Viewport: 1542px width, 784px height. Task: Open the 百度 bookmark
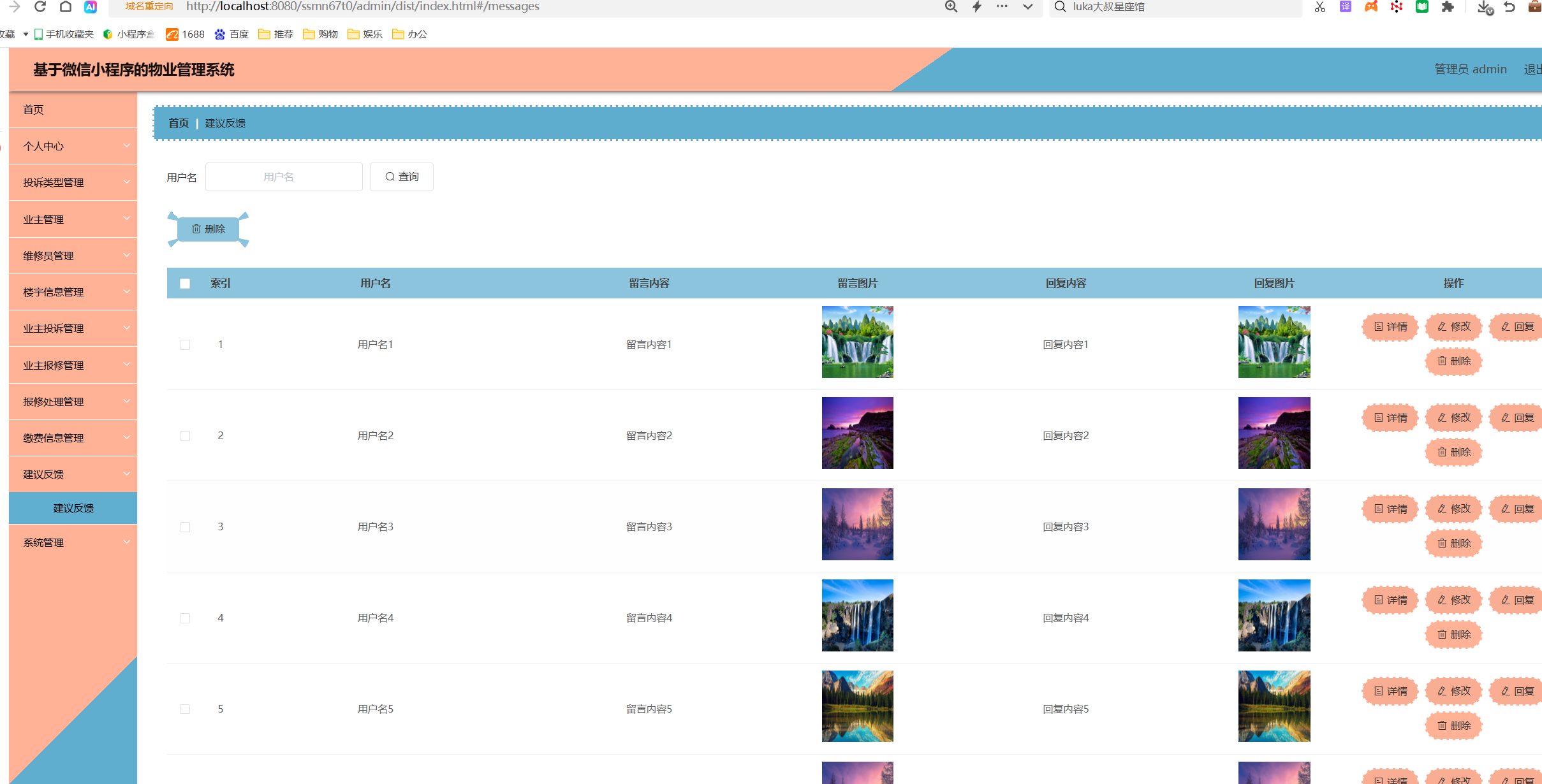[231, 34]
